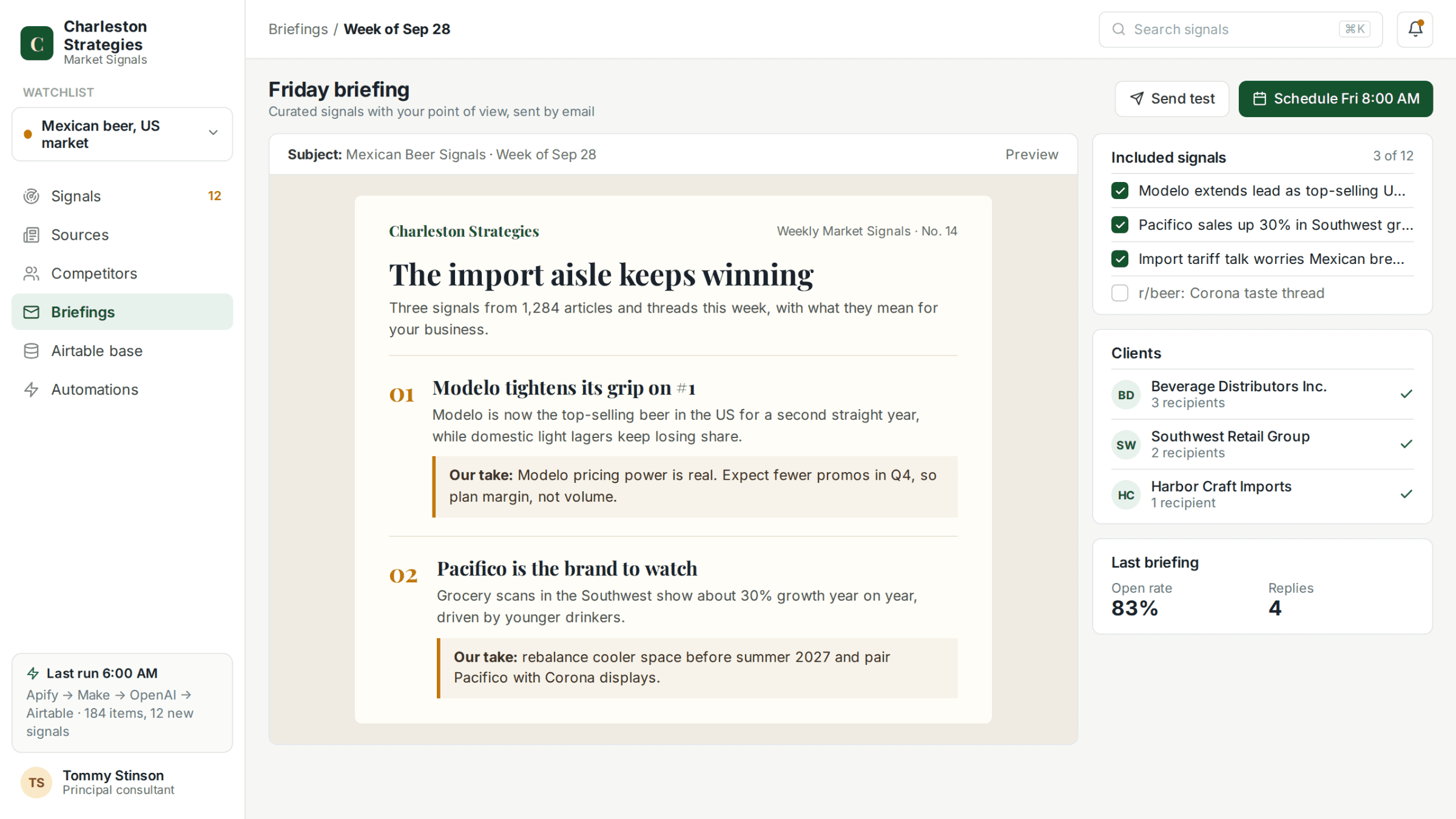
Task: Open Airtable base
Action: tap(122, 351)
